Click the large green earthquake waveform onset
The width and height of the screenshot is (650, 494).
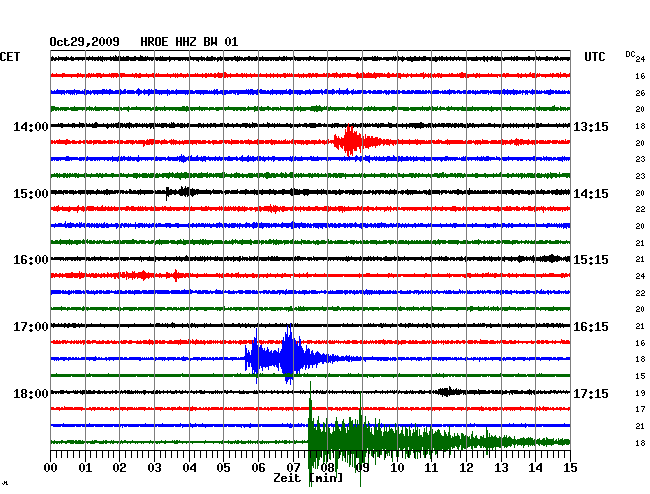click(310, 435)
